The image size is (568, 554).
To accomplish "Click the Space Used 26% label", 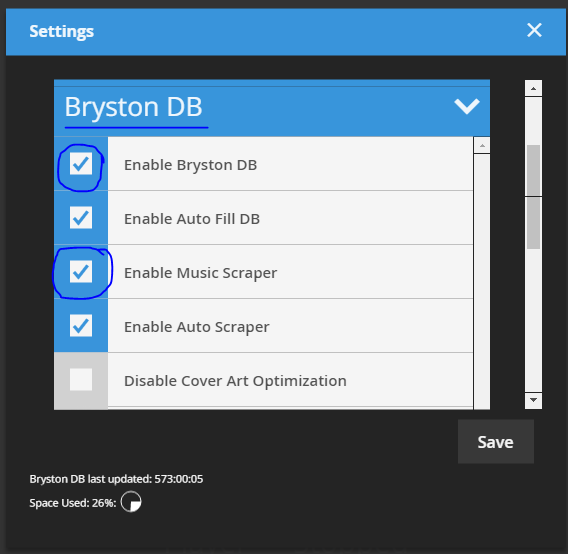I will coord(73,503).
